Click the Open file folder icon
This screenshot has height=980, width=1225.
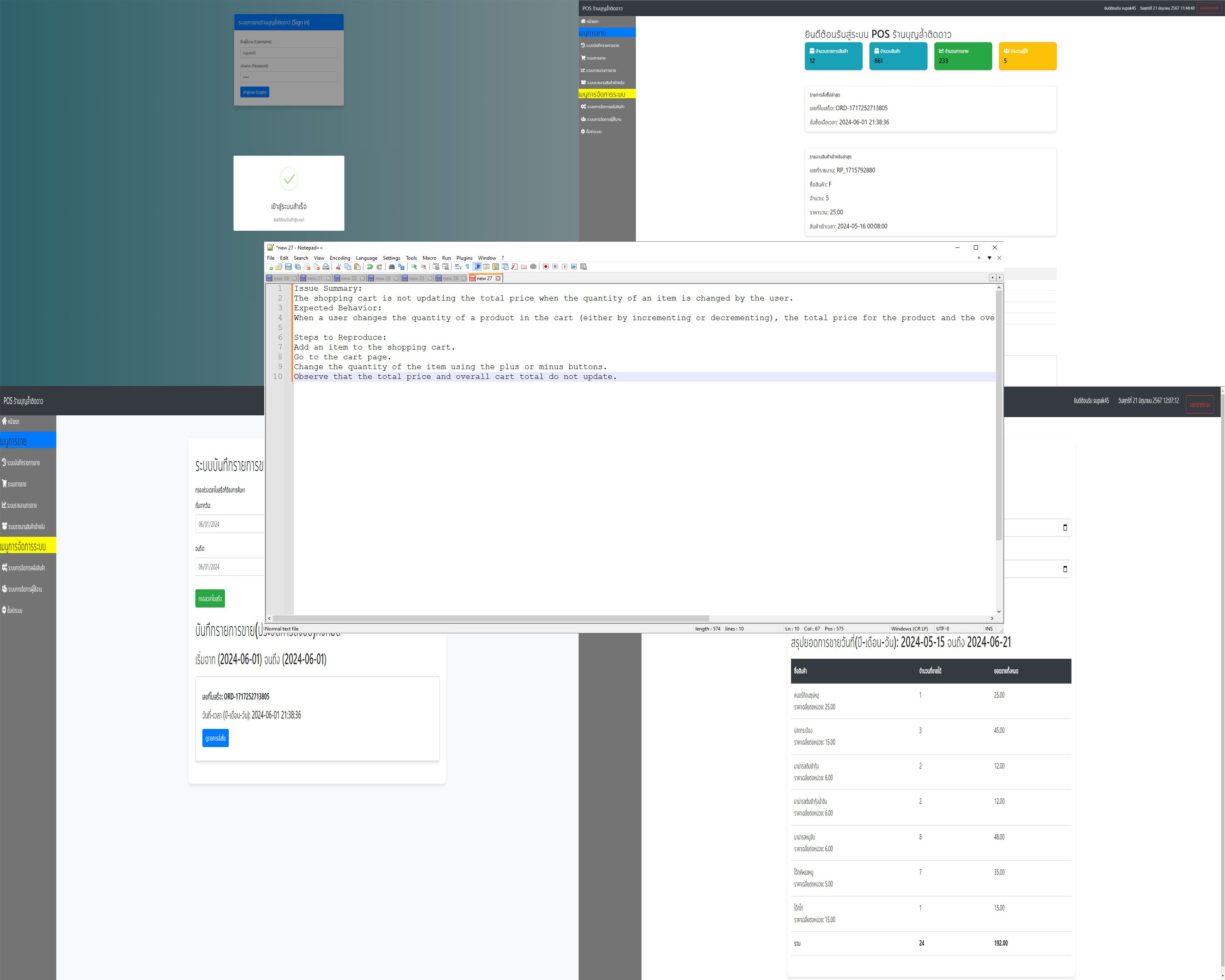(279, 267)
